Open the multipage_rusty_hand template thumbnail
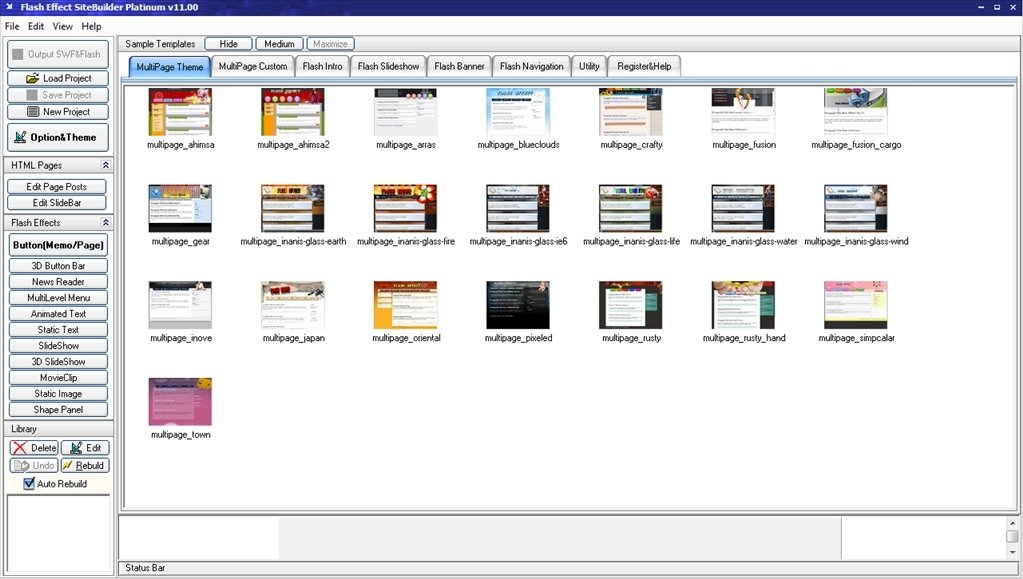 [743, 305]
